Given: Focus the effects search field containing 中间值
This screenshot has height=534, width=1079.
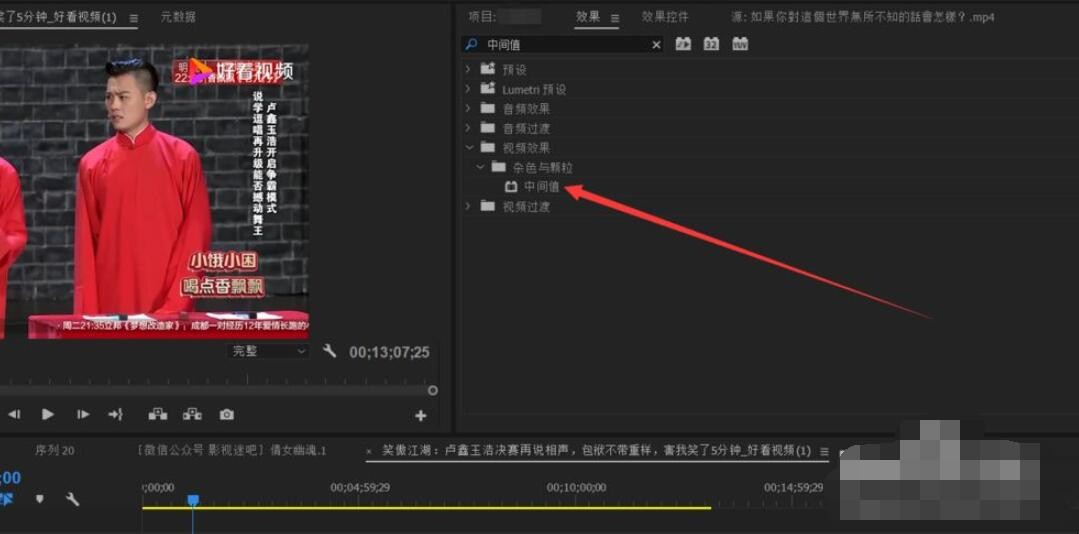Looking at the screenshot, I should pyautogui.click(x=563, y=45).
